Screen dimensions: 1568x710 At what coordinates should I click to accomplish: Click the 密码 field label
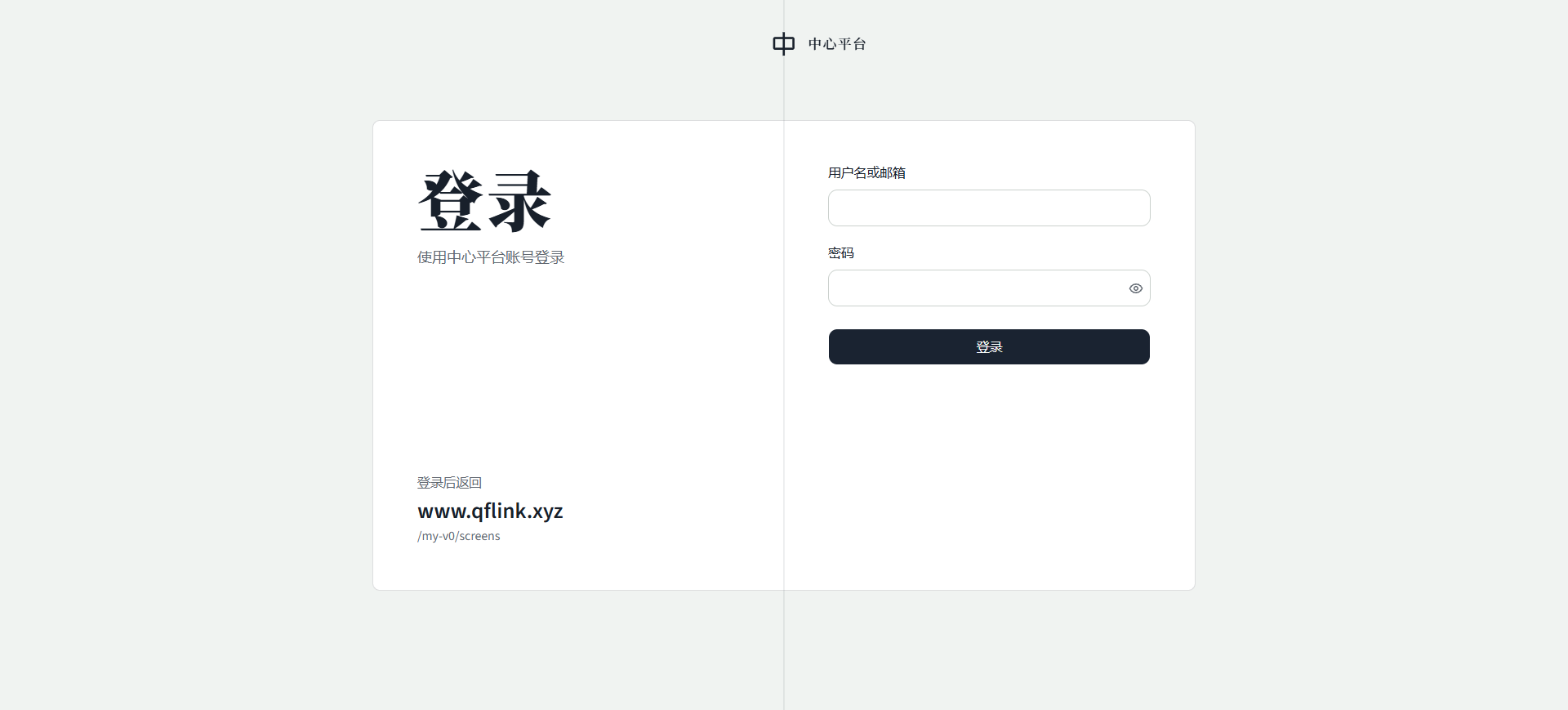click(x=841, y=252)
